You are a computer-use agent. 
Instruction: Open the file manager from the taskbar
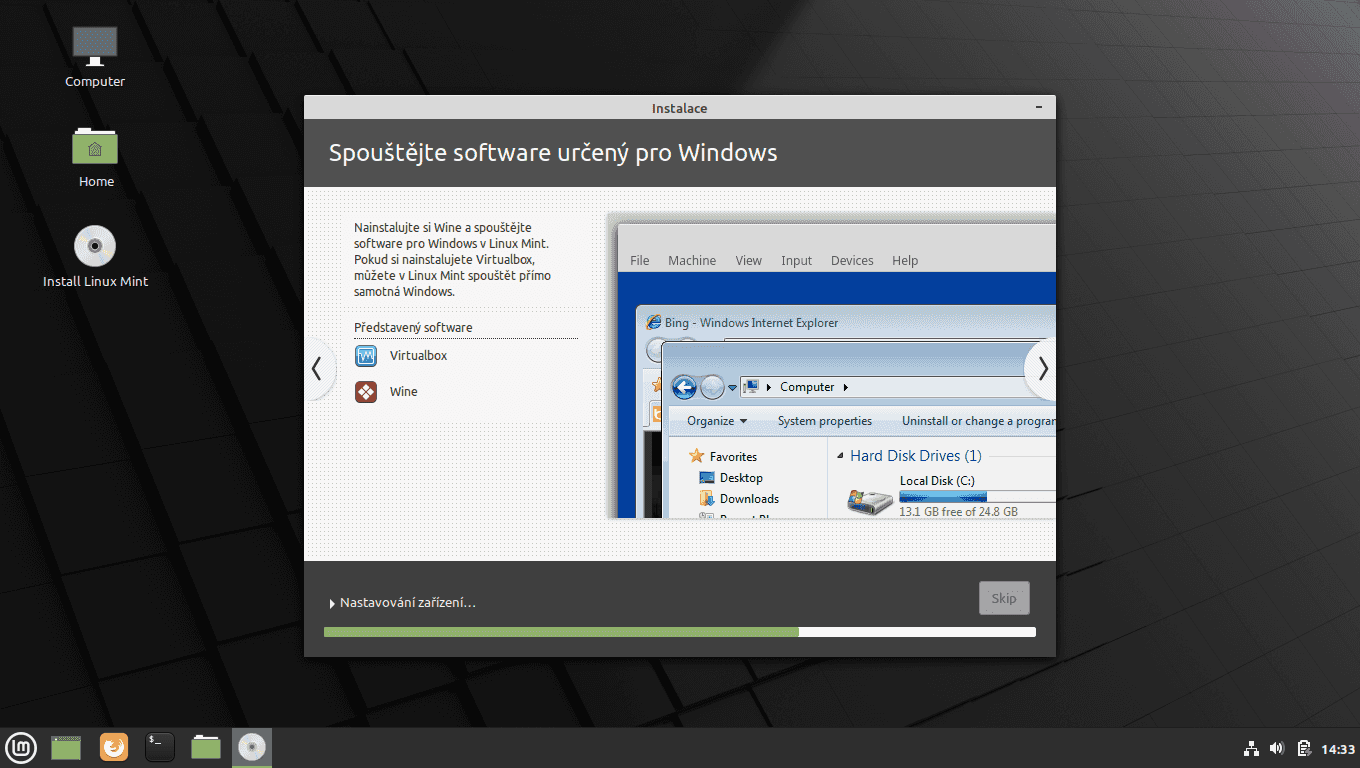(x=205, y=747)
